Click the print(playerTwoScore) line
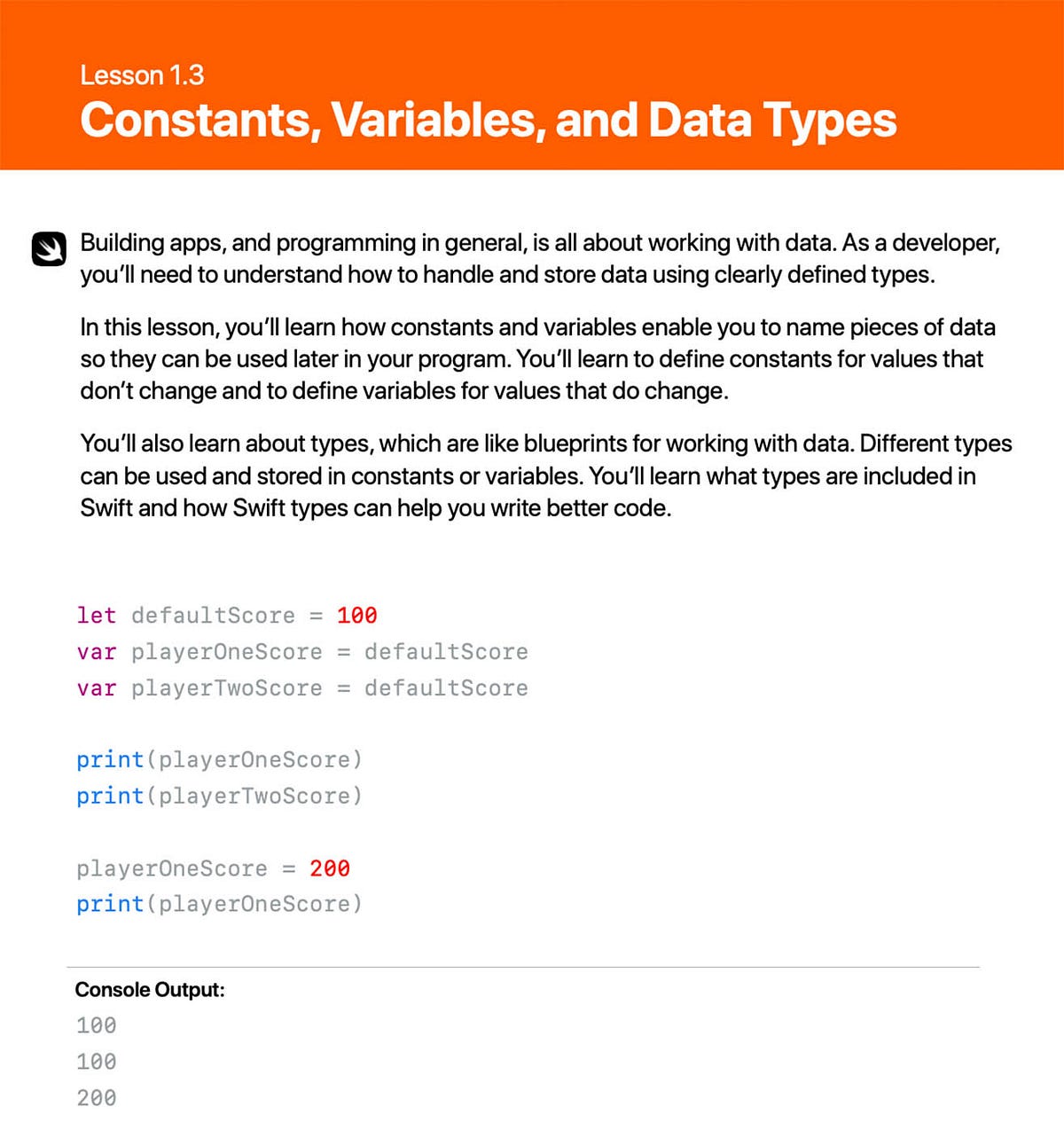1064x1131 pixels. click(x=219, y=797)
